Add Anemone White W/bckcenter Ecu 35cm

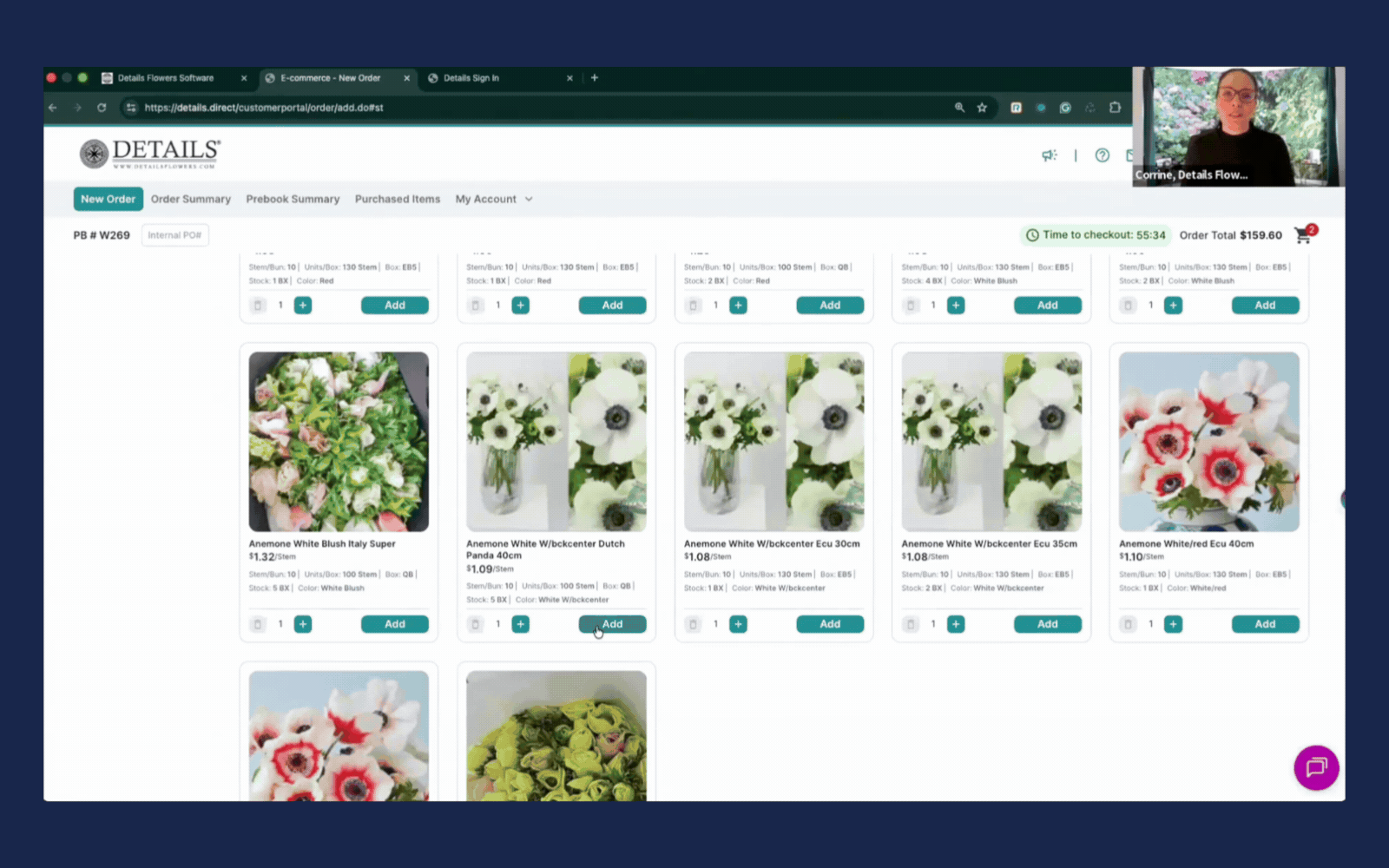(1047, 624)
